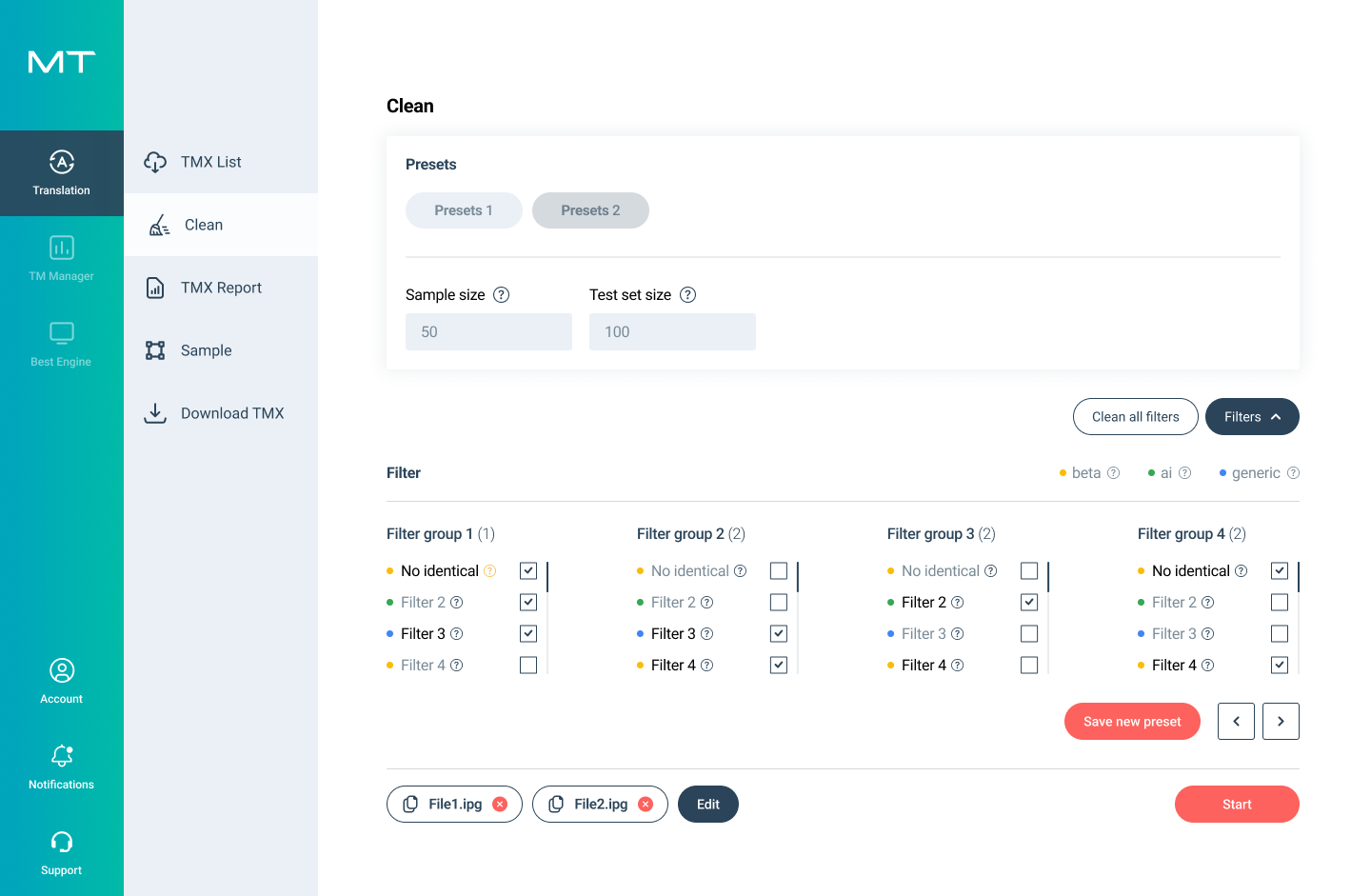This screenshot has height=896, width=1371.
Task: Uncheck Filter 4 in Filter group 4
Action: click(1280, 666)
